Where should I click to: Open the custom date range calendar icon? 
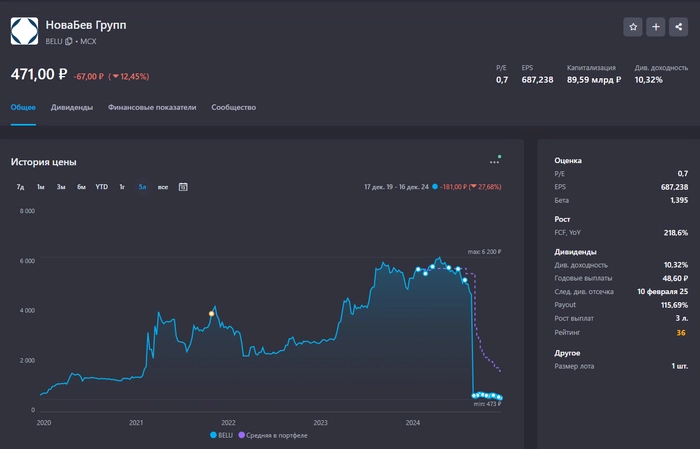pyautogui.click(x=183, y=187)
